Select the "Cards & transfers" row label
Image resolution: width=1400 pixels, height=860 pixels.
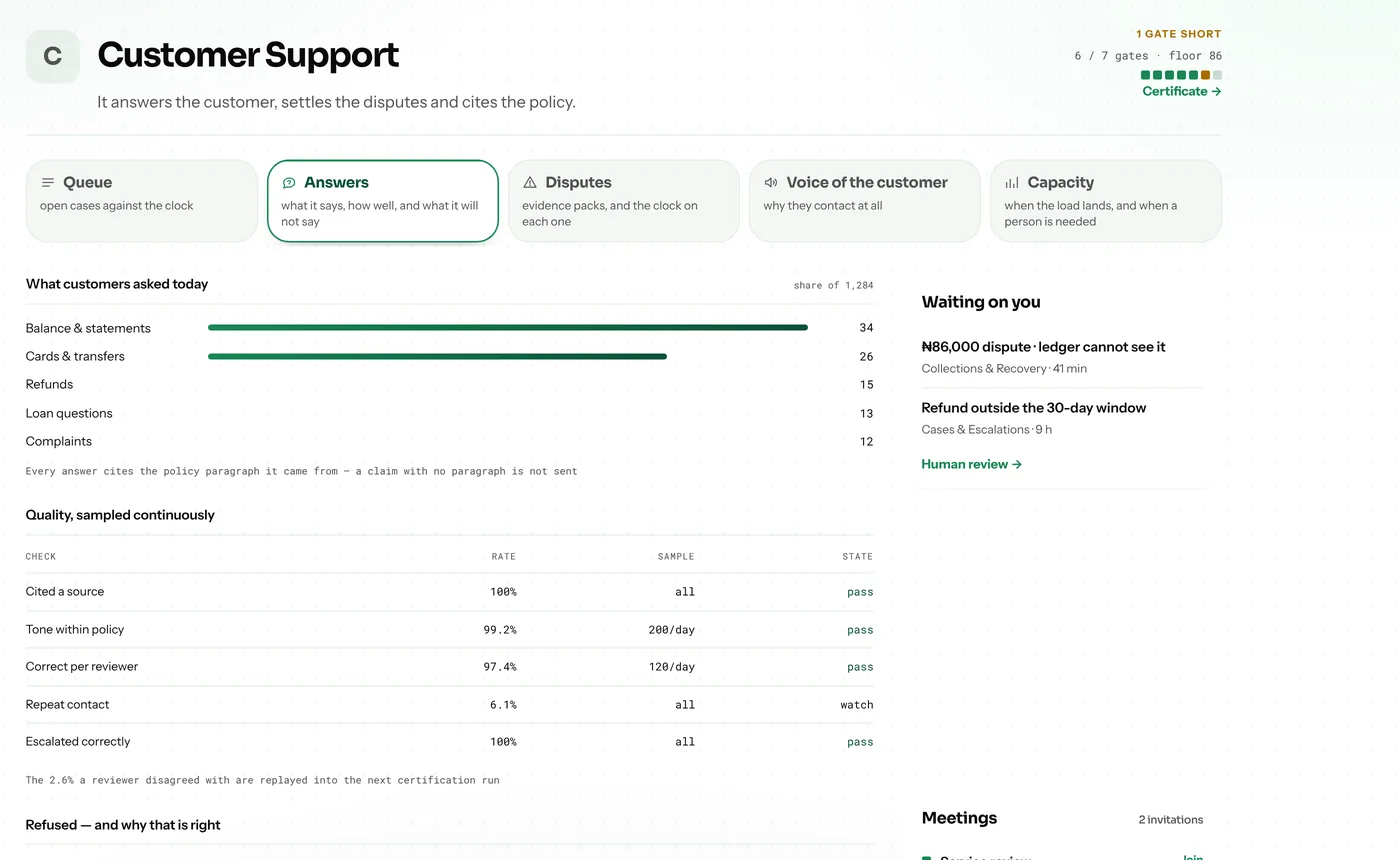point(75,356)
